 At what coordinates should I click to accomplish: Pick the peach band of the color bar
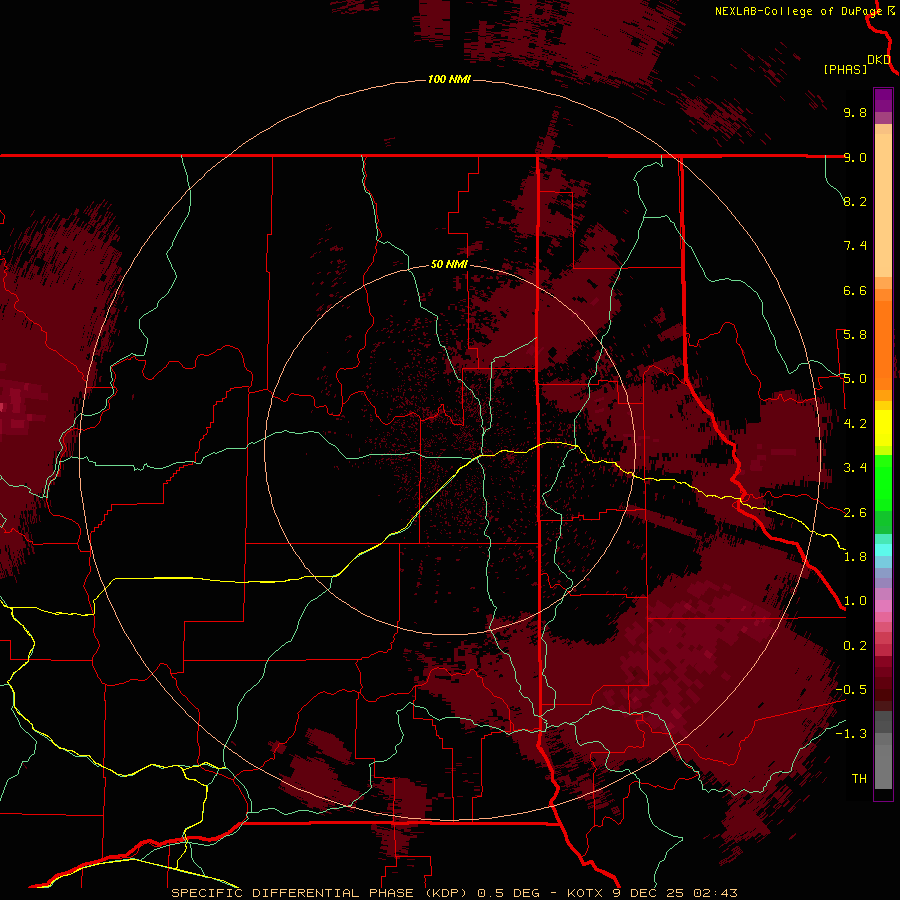(883, 205)
